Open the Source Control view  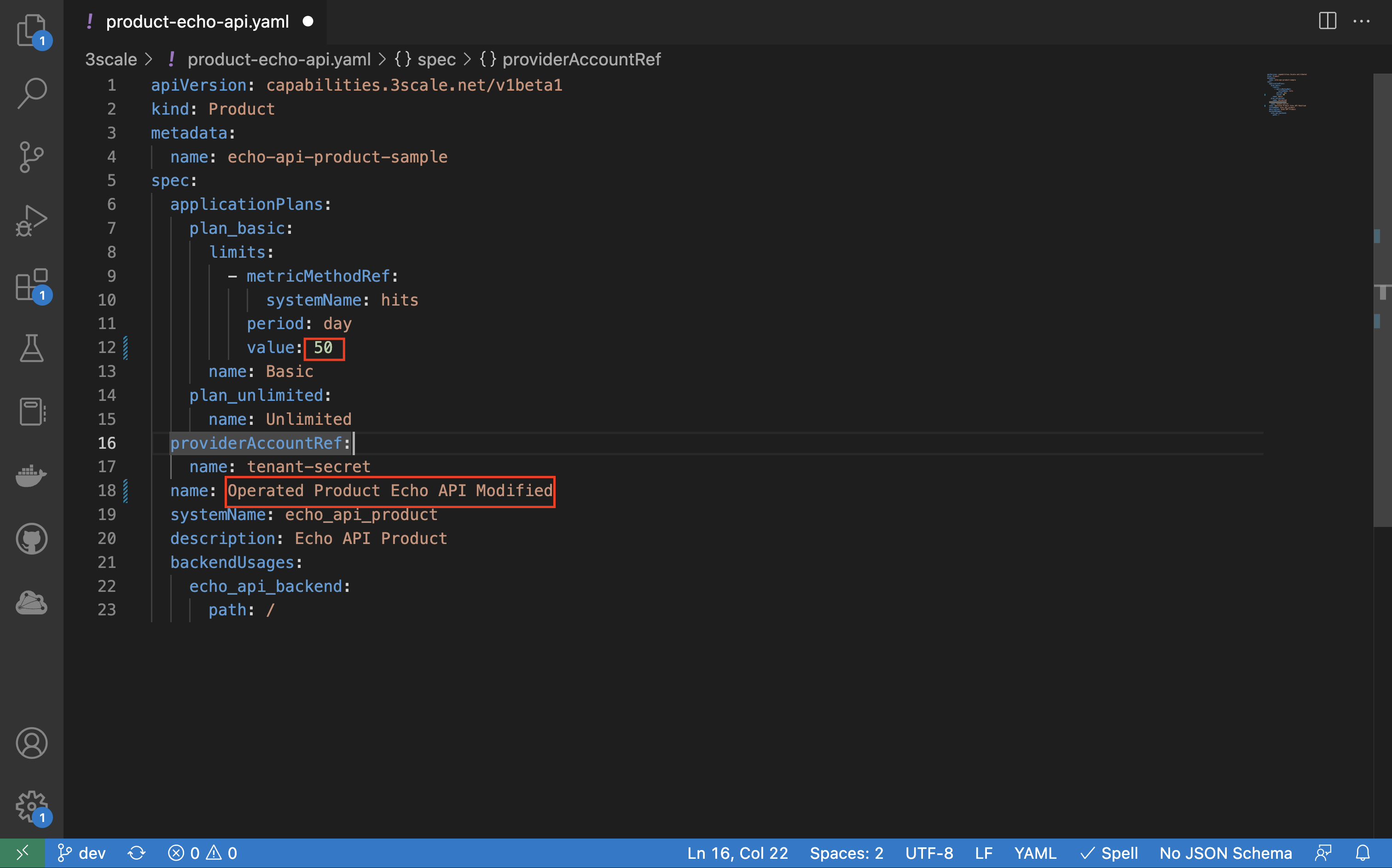pos(31,157)
